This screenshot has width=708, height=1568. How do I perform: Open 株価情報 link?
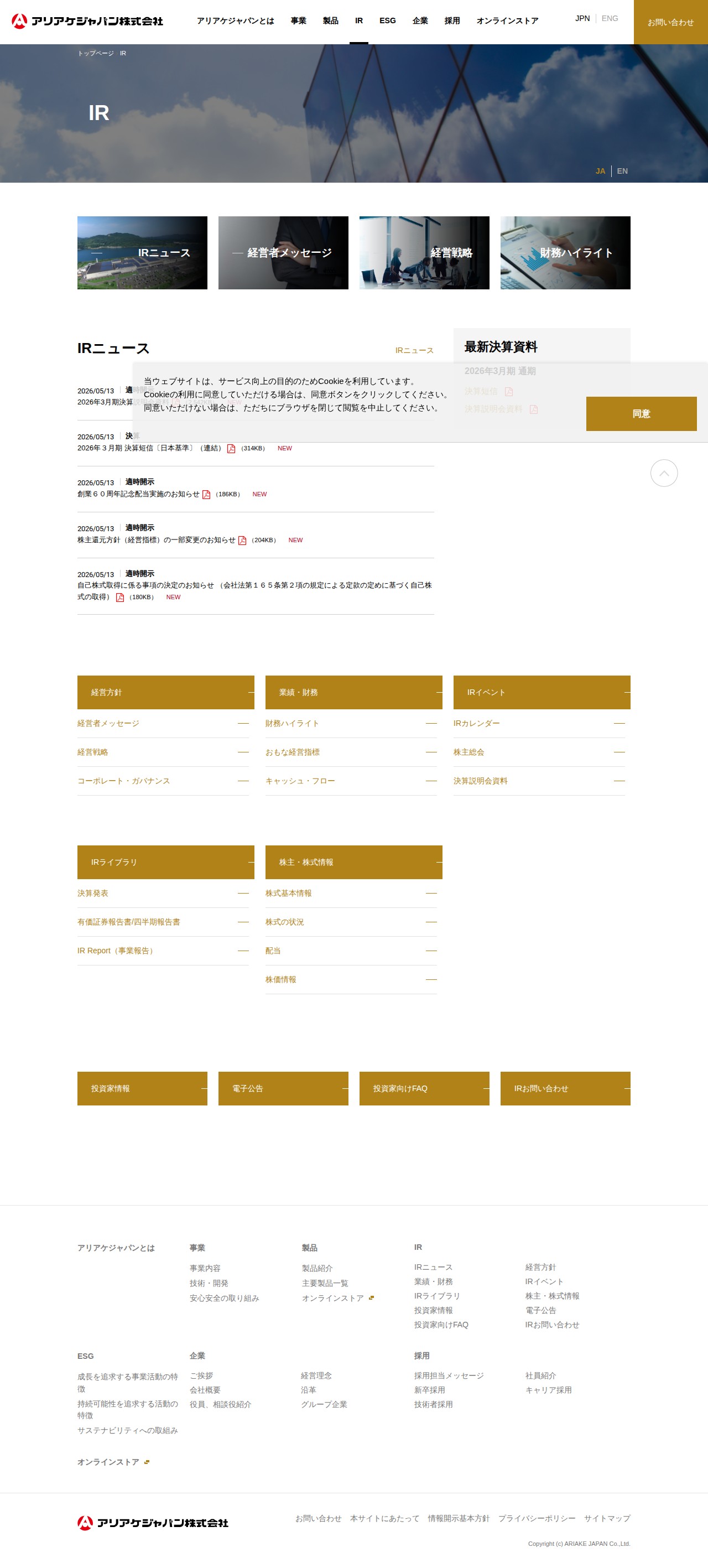[x=351, y=979]
